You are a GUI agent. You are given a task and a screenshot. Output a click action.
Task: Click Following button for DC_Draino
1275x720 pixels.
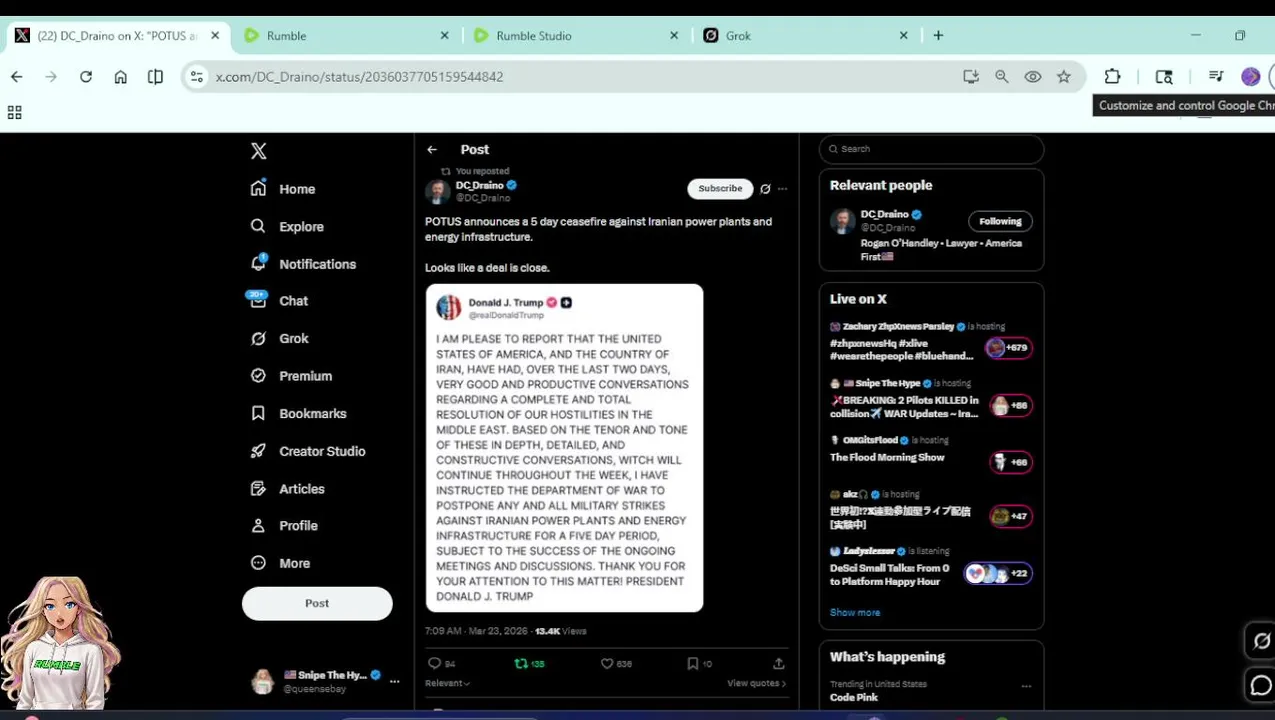[1000, 221]
